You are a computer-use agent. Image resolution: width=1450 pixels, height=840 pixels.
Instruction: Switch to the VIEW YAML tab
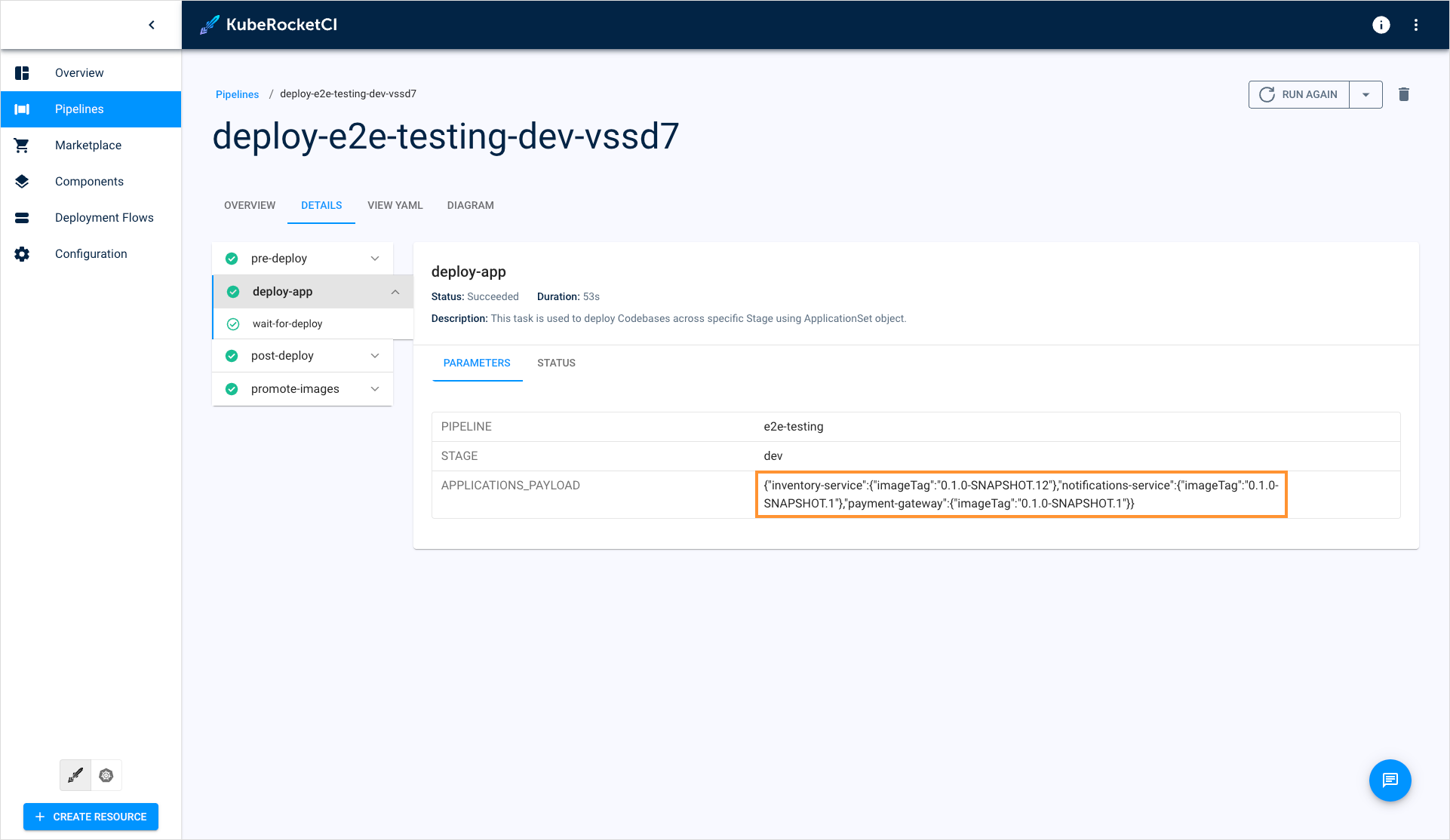coord(395,205)
